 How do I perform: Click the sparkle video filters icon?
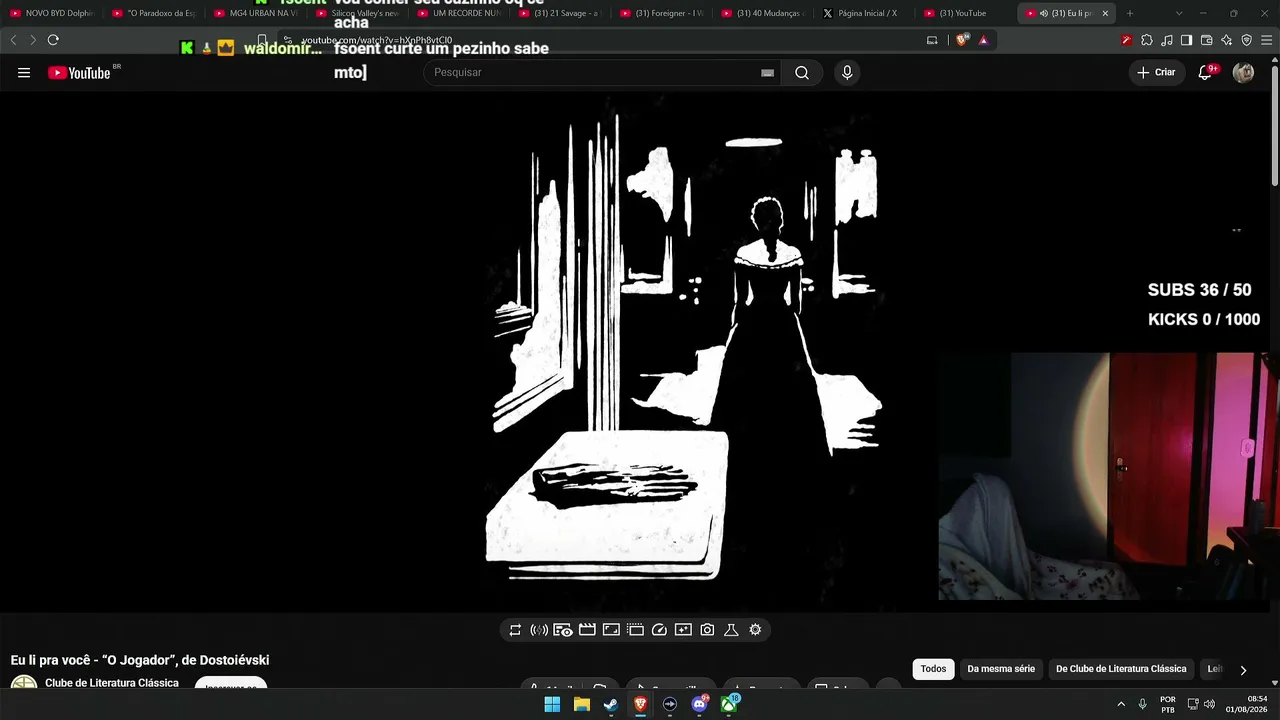click(683, 630)
